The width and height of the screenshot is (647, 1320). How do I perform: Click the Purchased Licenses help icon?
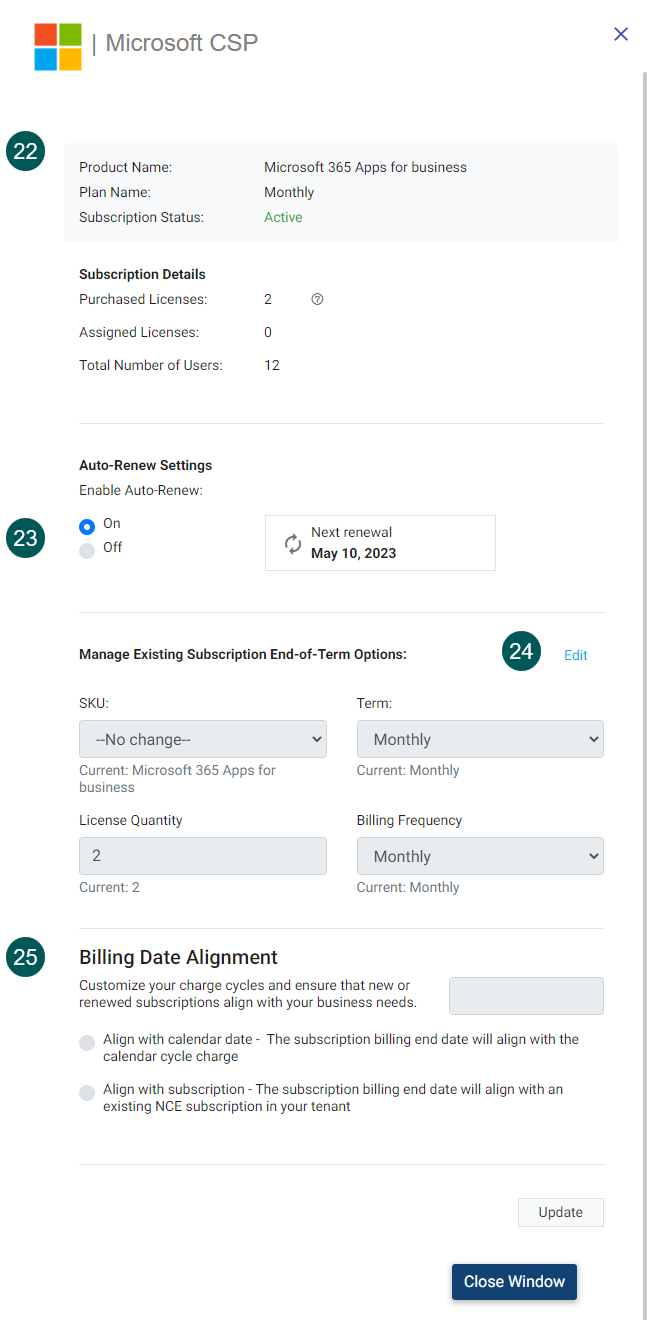click(x=317, y=299)
